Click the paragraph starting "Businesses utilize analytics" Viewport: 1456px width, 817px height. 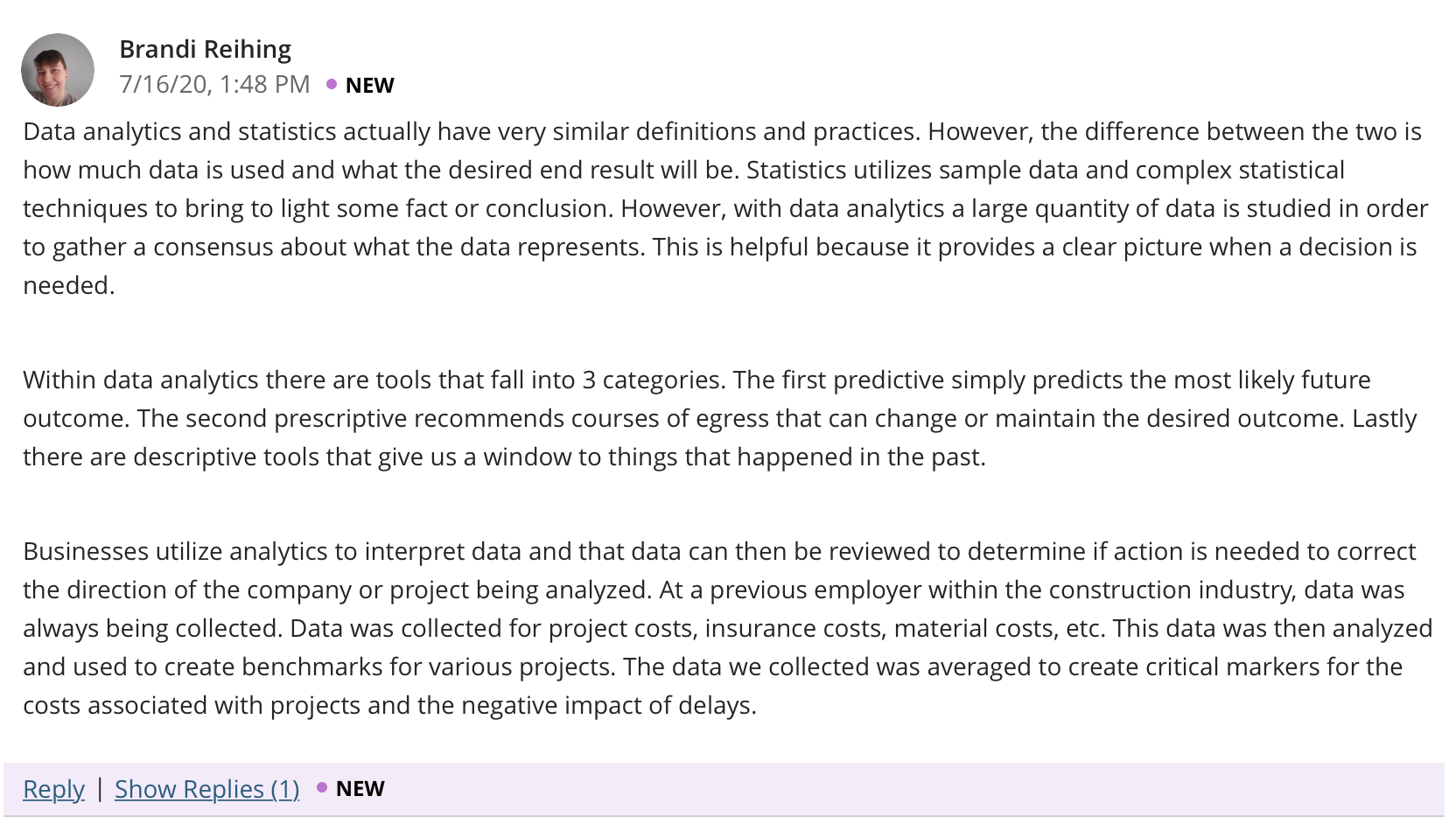(727, 628)
